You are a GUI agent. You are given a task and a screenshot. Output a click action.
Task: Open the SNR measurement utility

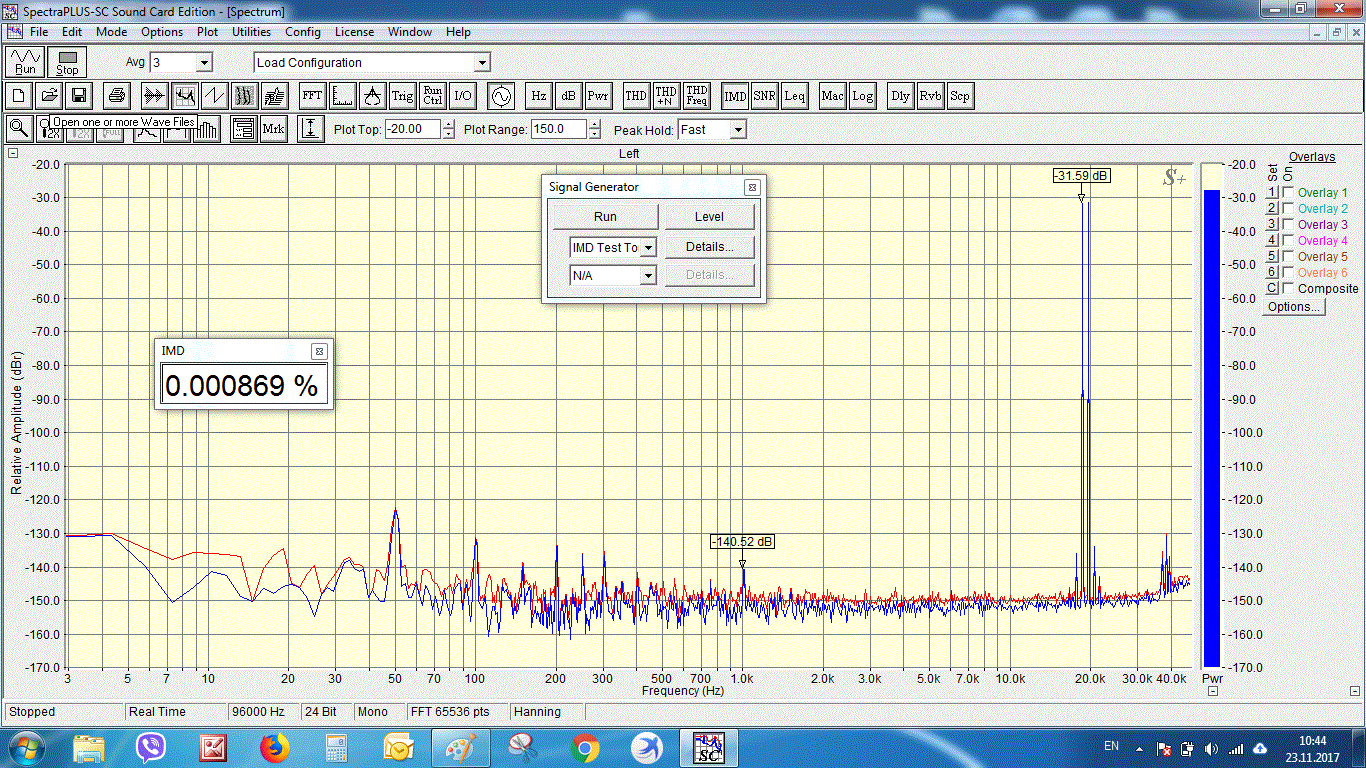(765, 96)
